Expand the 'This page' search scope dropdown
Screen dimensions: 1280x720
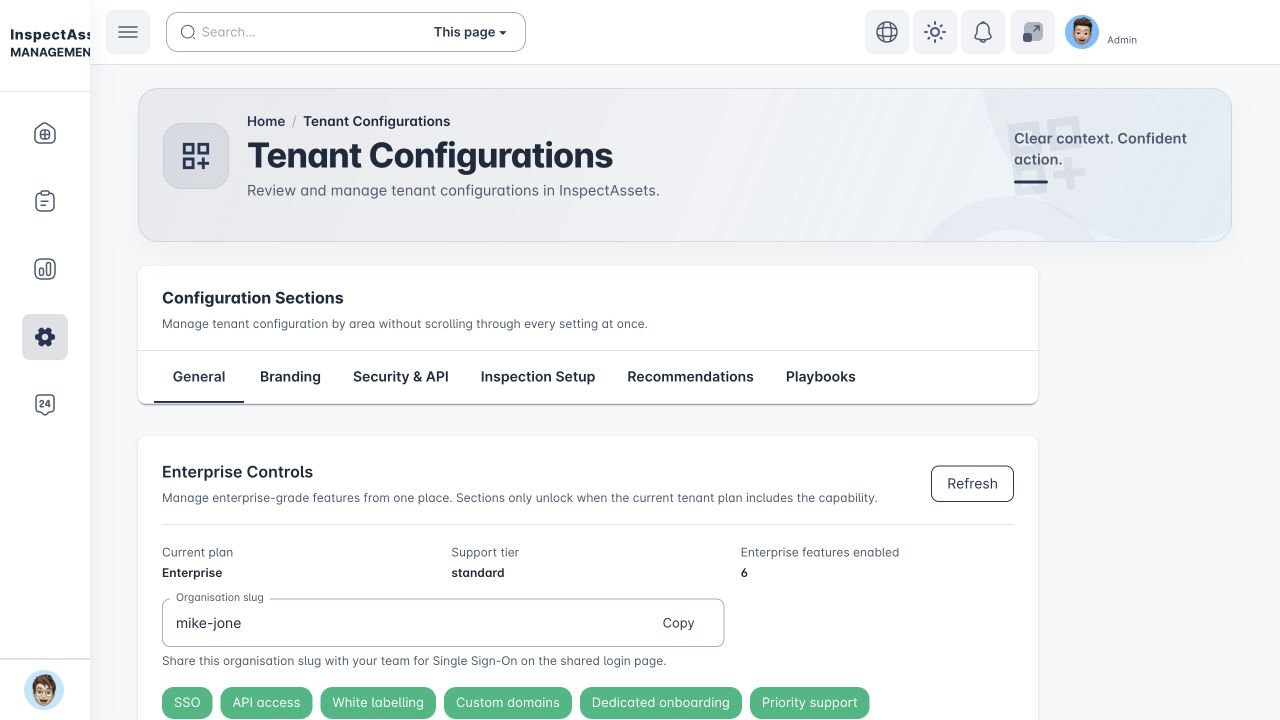[x=470, y=32]
